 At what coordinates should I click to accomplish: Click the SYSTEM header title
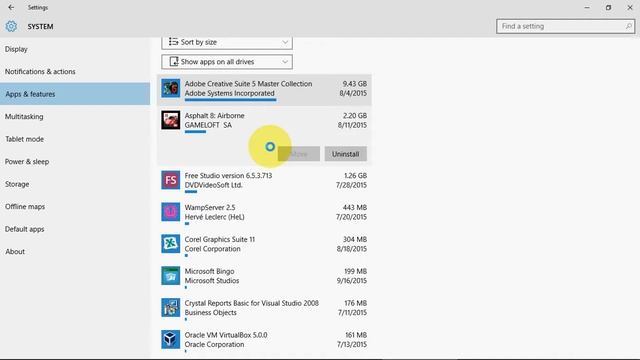[40, 27]
